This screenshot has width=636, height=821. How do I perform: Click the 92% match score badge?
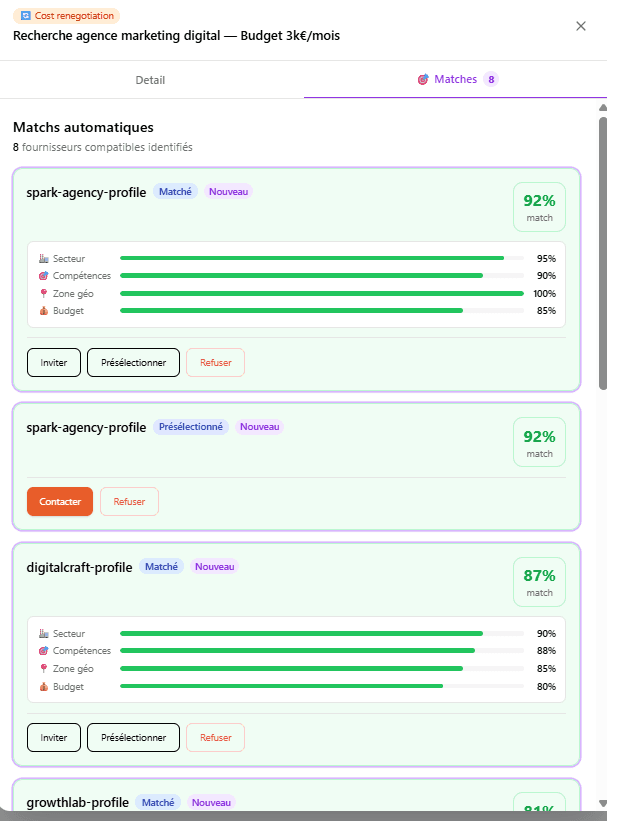coord(539,206)
